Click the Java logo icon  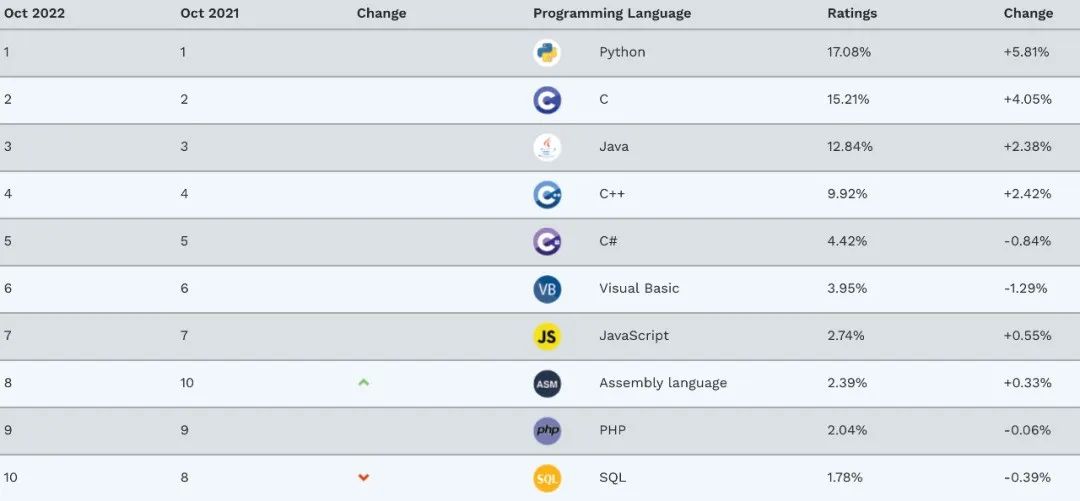[x=547, y=147]
